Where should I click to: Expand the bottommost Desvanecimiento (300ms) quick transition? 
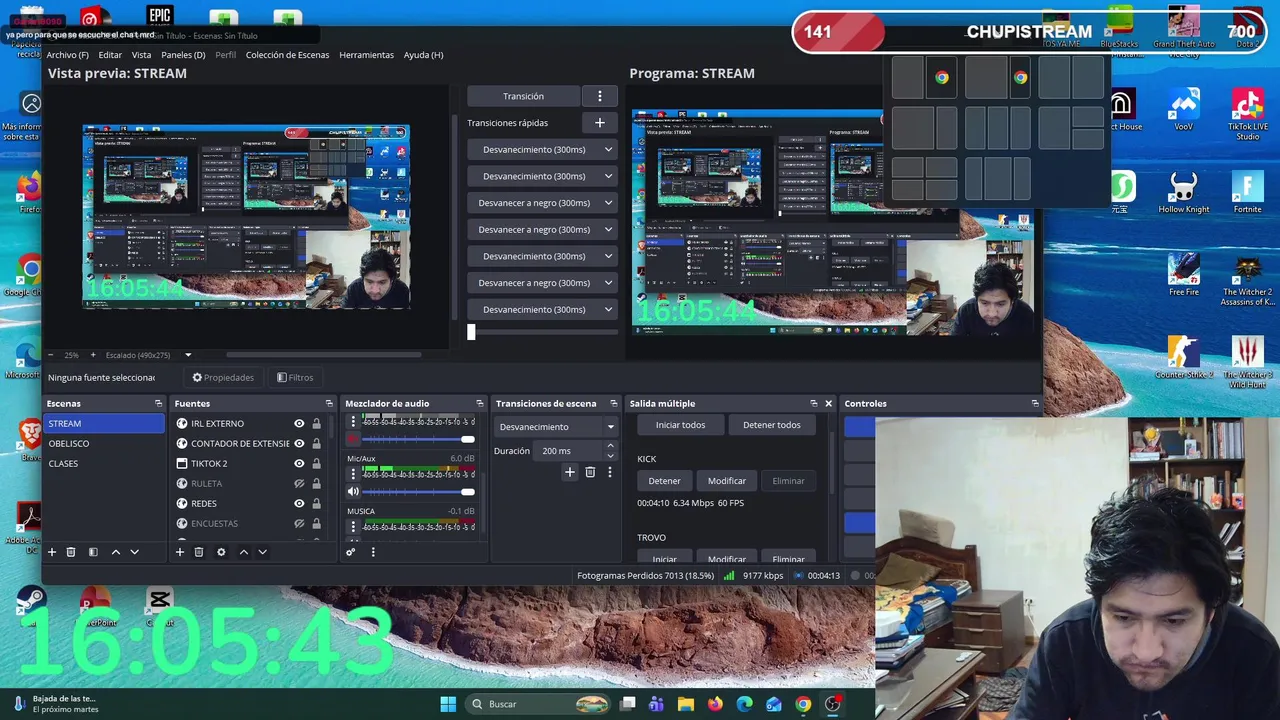point(608,309)
